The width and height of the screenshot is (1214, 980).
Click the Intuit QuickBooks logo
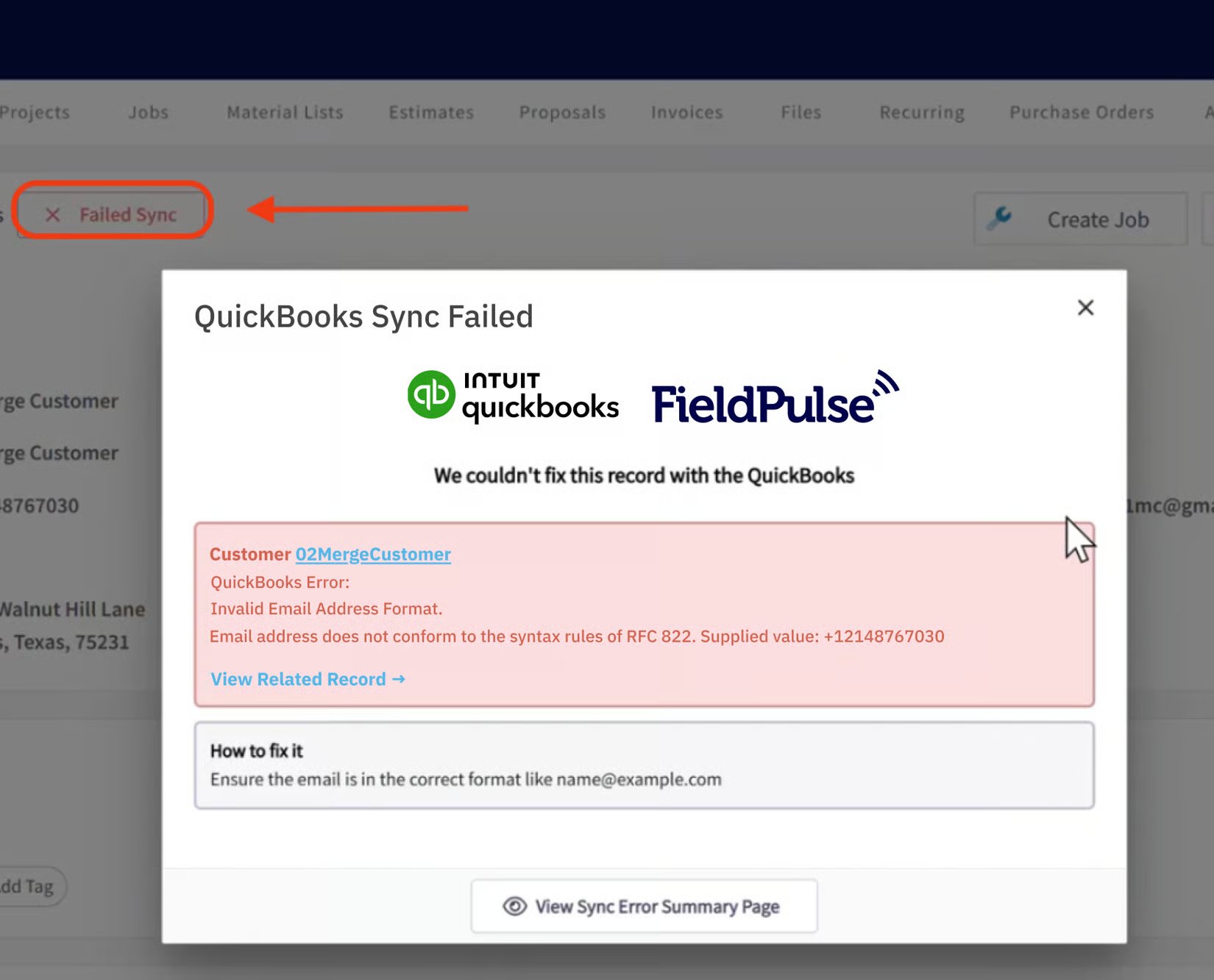pos(513,397)
